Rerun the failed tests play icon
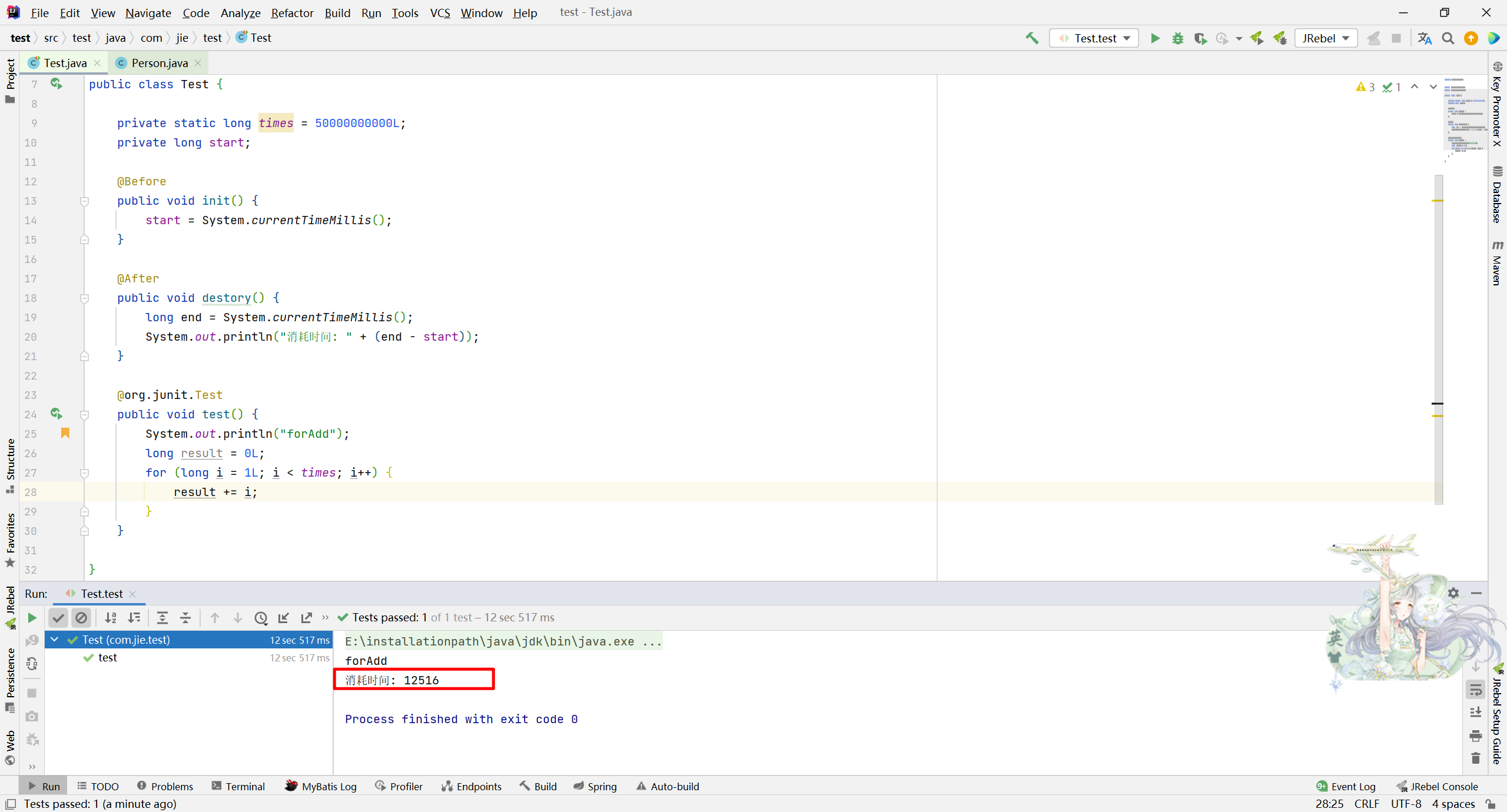1507x812 pixels. [32, 618]
